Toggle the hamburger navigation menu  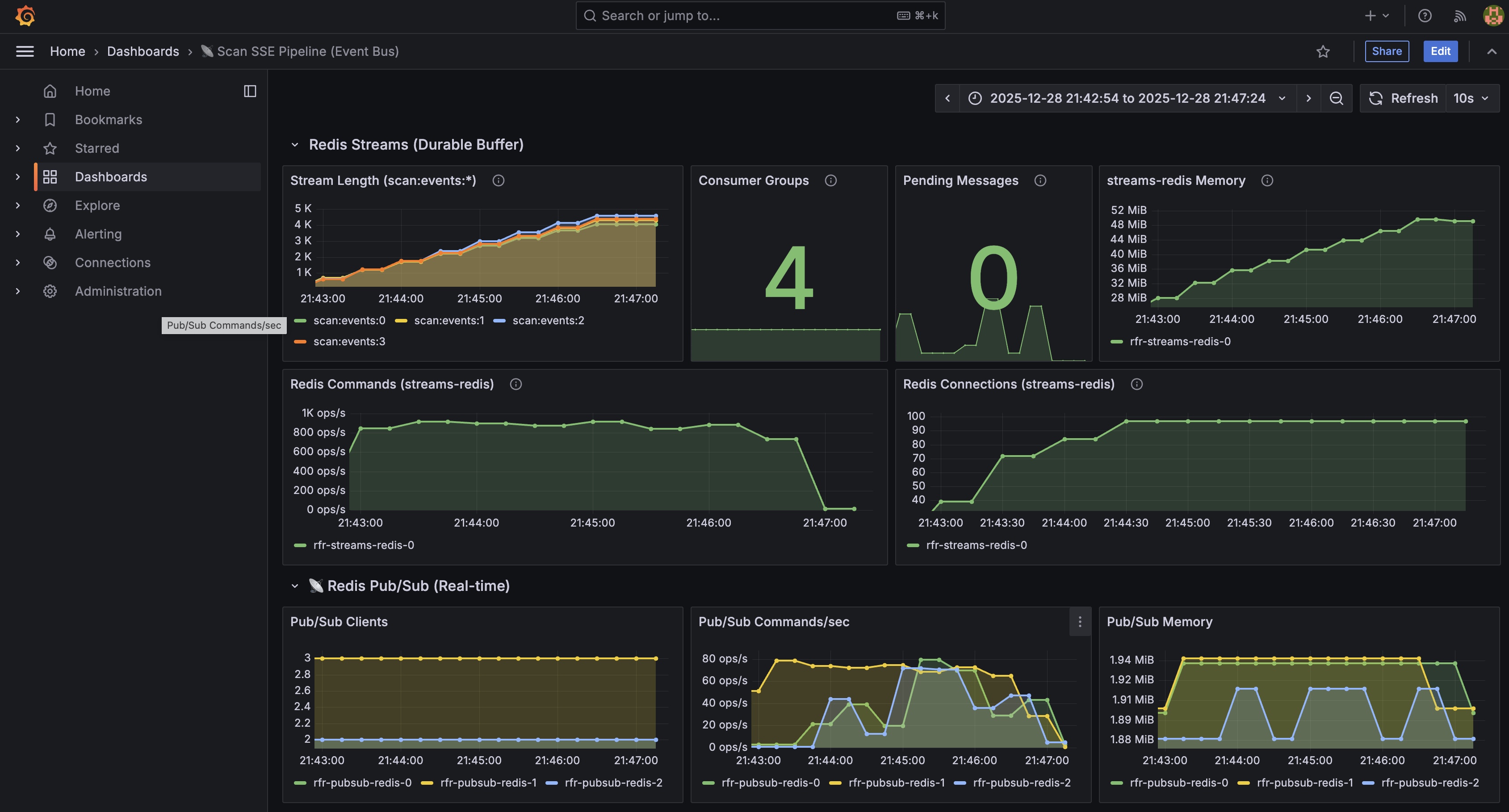click(25, 51)
